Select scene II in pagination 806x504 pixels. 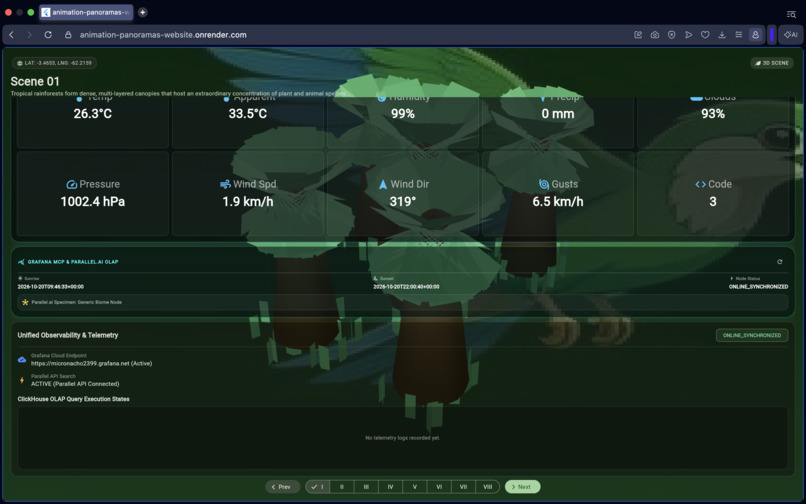342,487
